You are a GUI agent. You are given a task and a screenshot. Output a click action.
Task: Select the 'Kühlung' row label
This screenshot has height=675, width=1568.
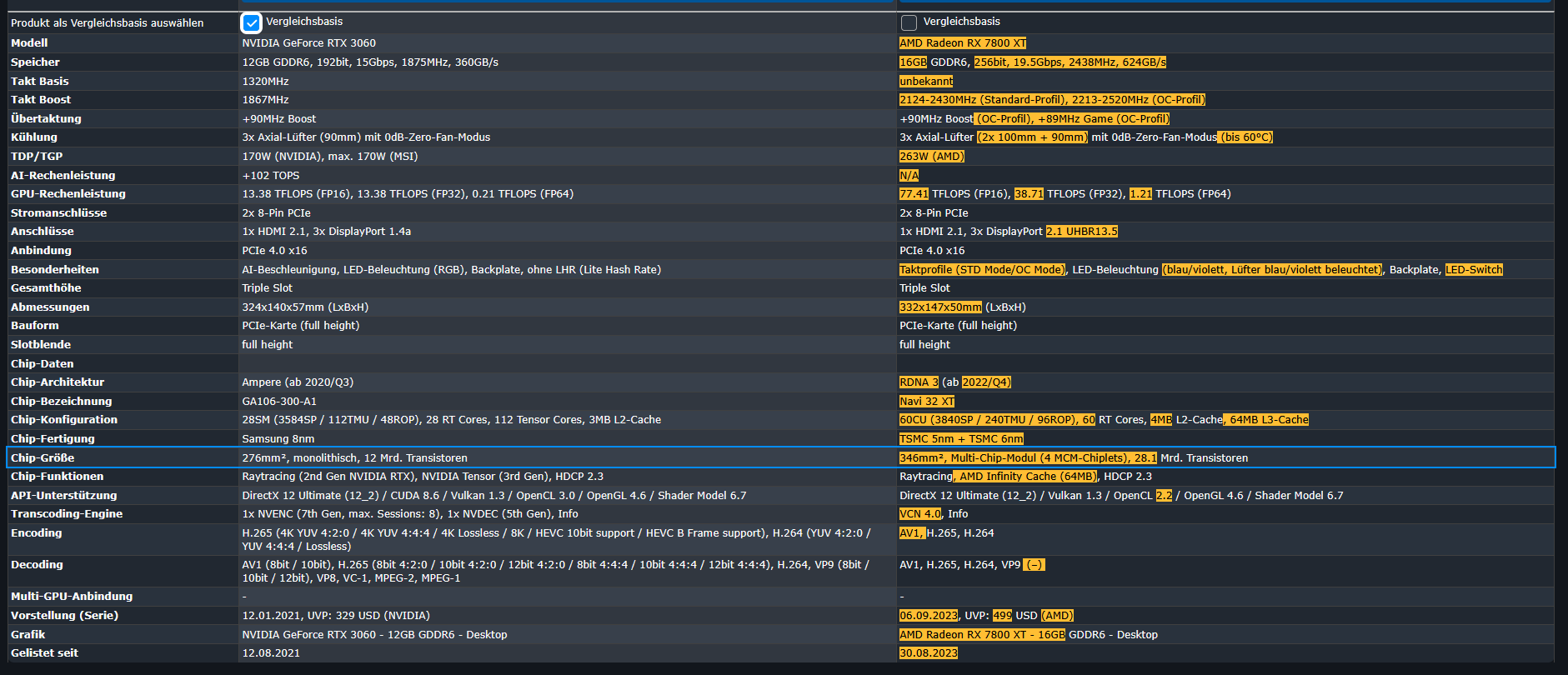[34, 137]
